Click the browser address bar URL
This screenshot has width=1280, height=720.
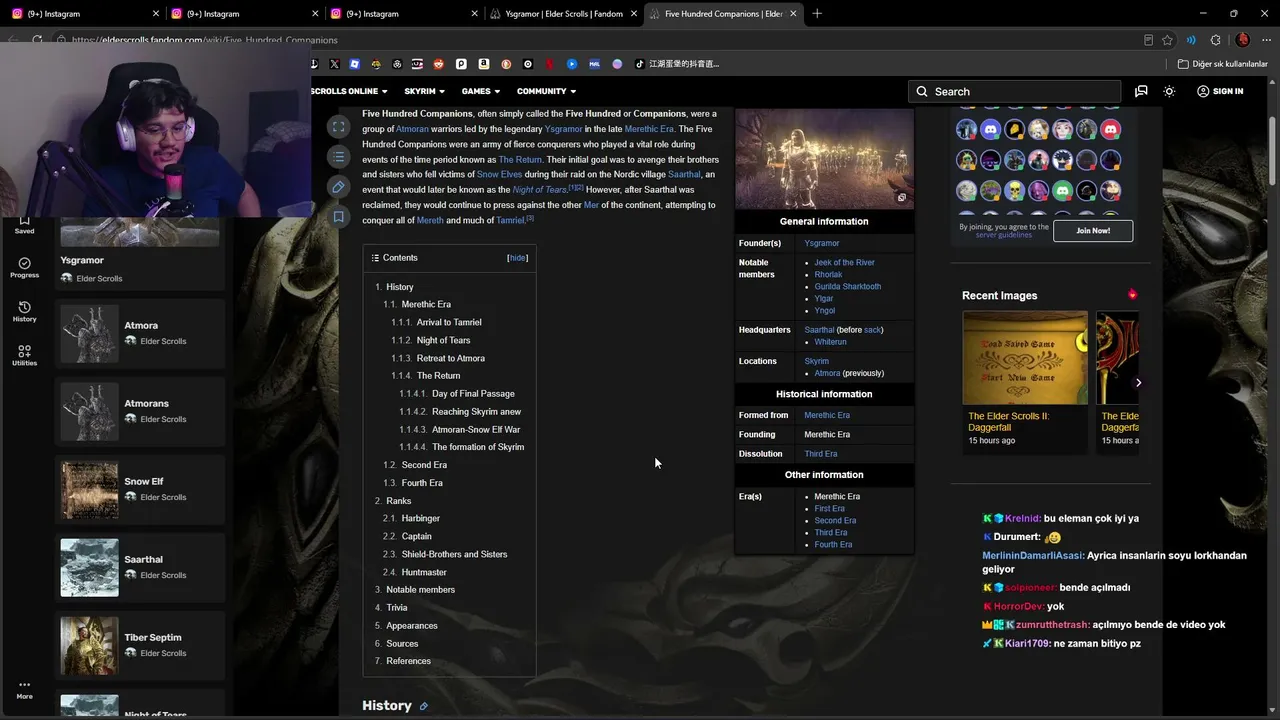click(x=205, y=40)
